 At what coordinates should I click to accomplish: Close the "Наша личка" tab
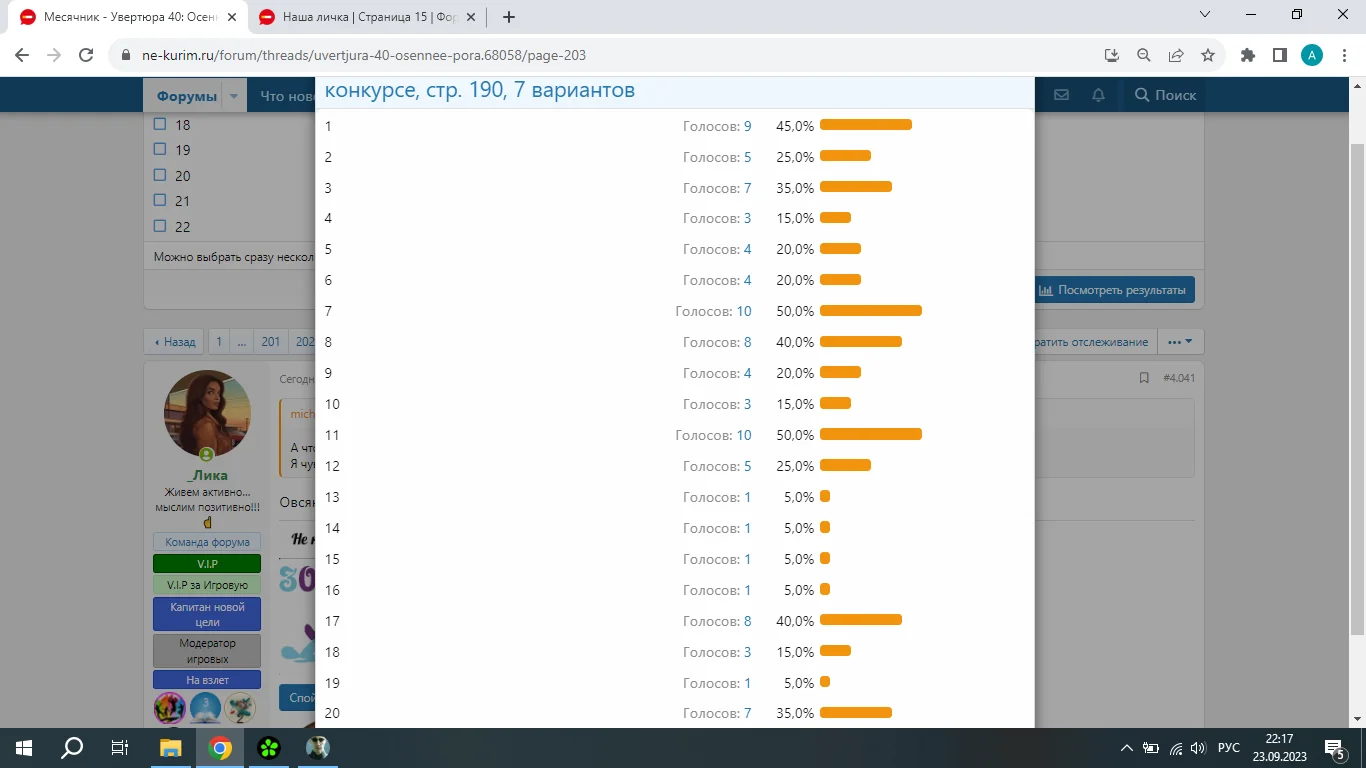(x=471, y=17)
